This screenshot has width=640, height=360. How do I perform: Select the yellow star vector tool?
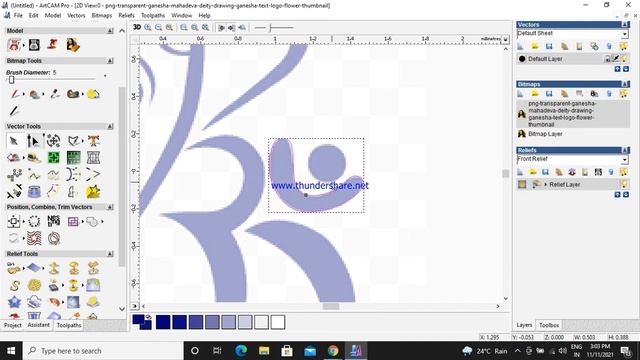(x=93, y=191)
